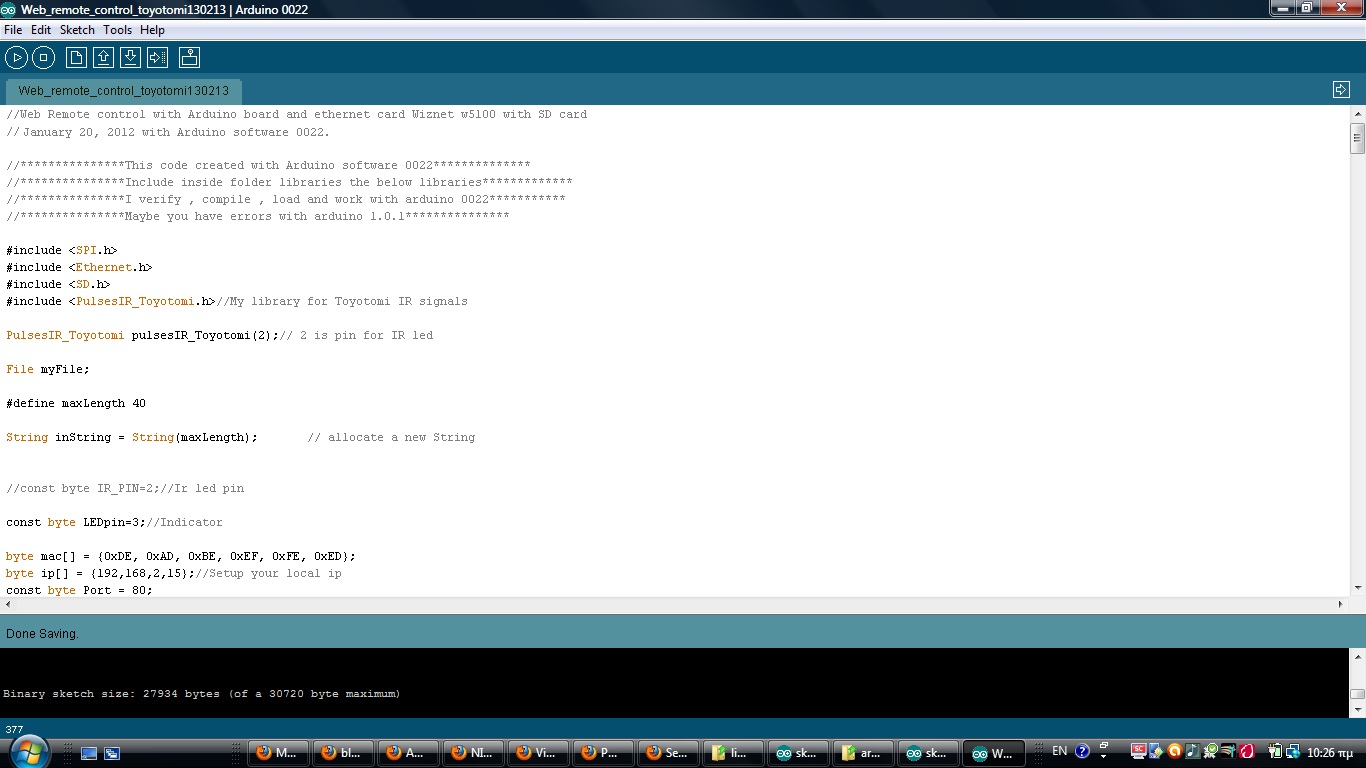Click the Windows Start orb
Viewport: 1366px width, 768px height.
coord(28,751)
